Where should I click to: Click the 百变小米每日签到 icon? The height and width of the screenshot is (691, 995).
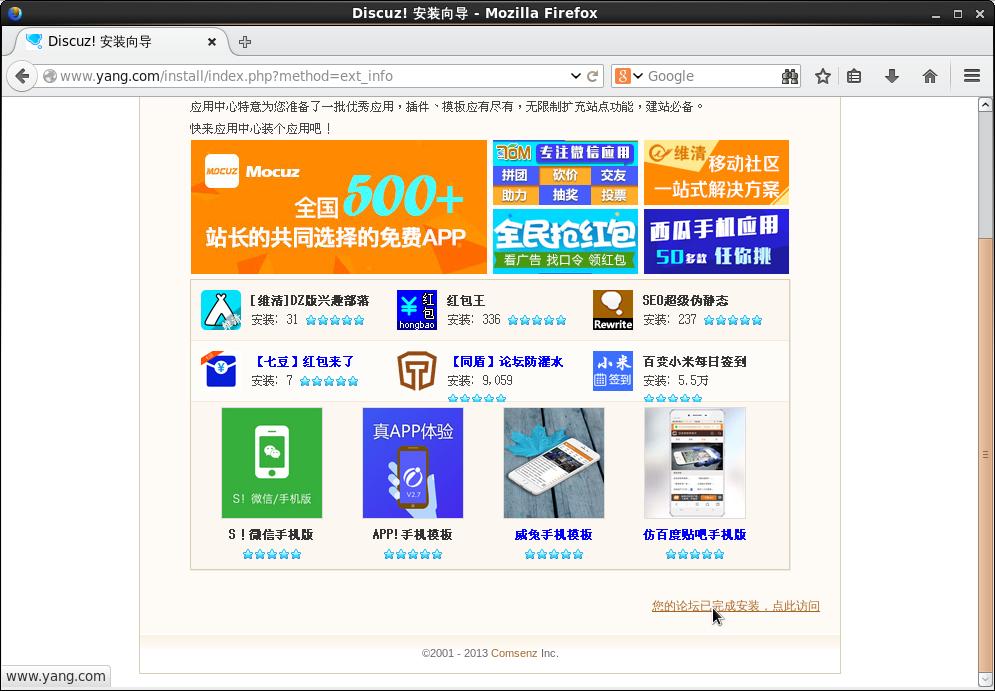612,371
